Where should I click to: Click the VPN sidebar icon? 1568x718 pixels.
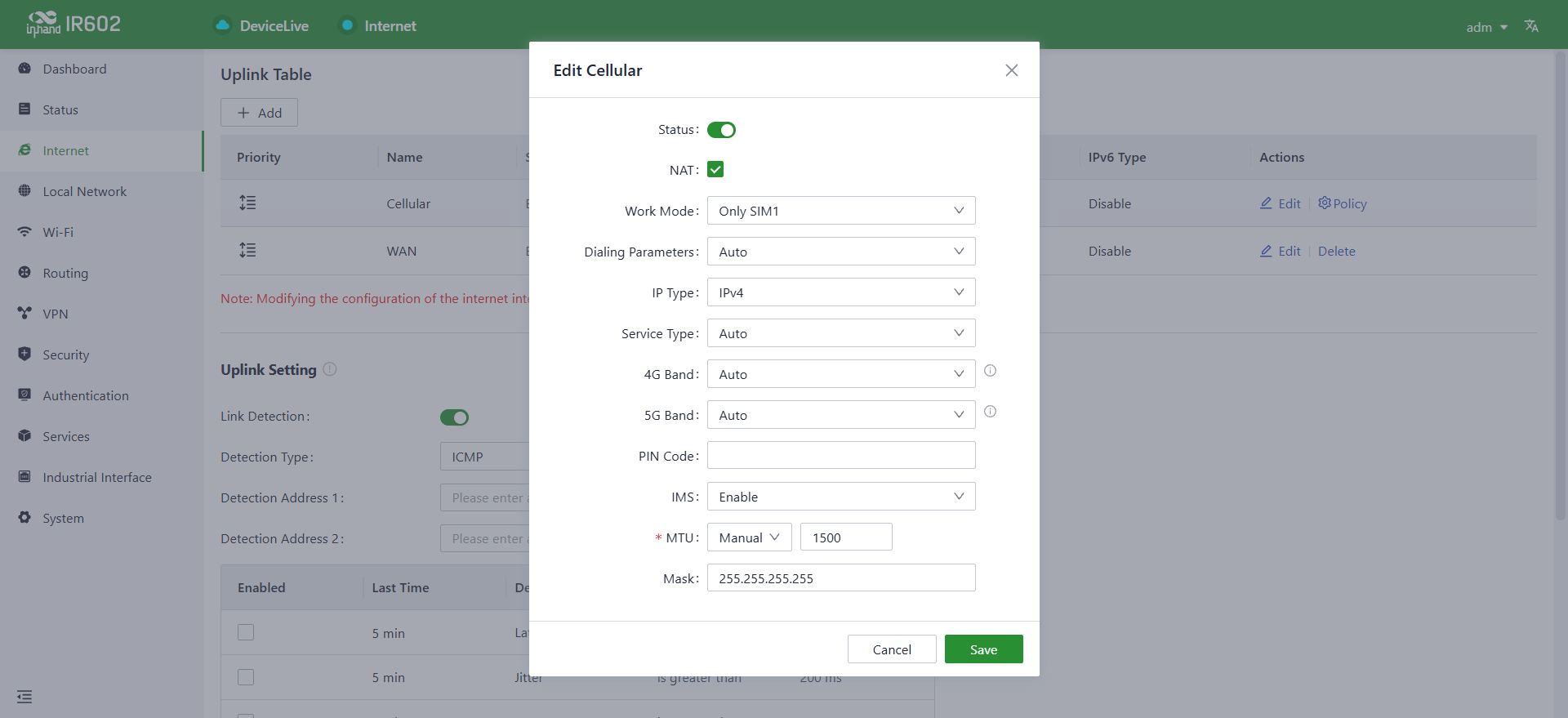click(x=24, y=314)
